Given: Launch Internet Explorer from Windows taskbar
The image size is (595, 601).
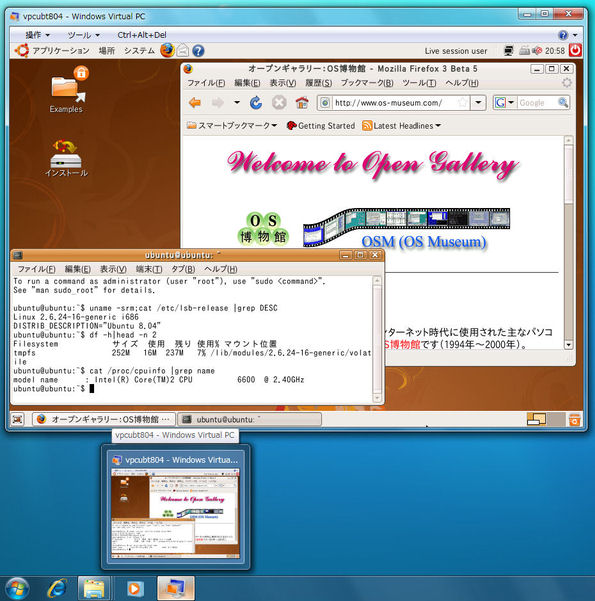Looking at the screenshot, I should [58, 588].
